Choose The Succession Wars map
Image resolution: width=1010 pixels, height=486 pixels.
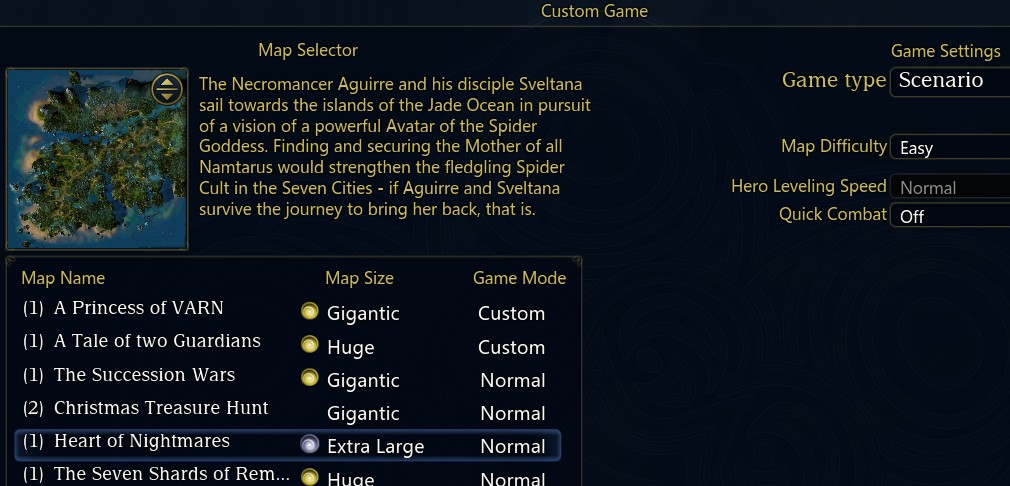tap(287, 376)
